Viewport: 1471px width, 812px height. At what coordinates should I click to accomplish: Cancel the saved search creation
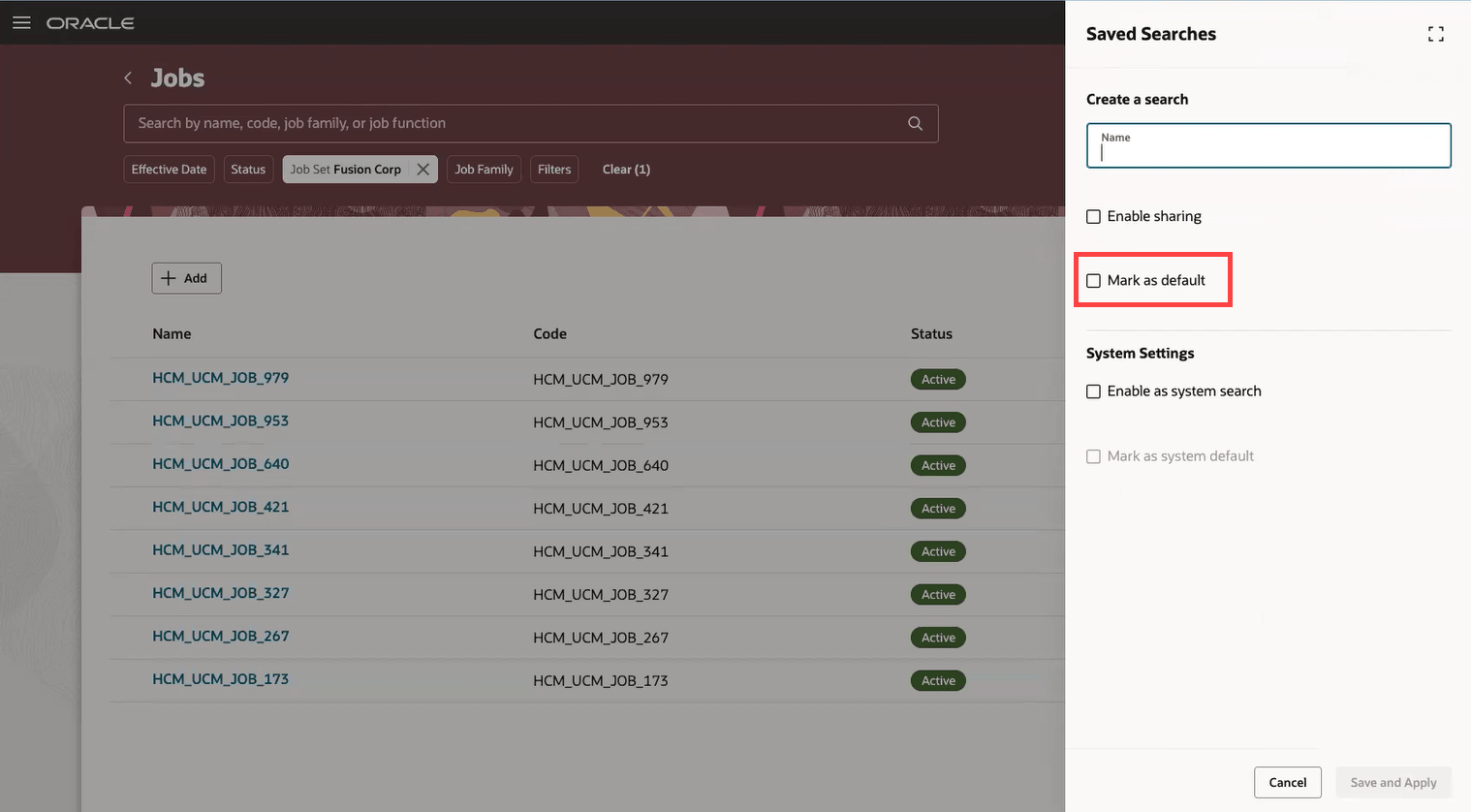(x=1287, y=782)
